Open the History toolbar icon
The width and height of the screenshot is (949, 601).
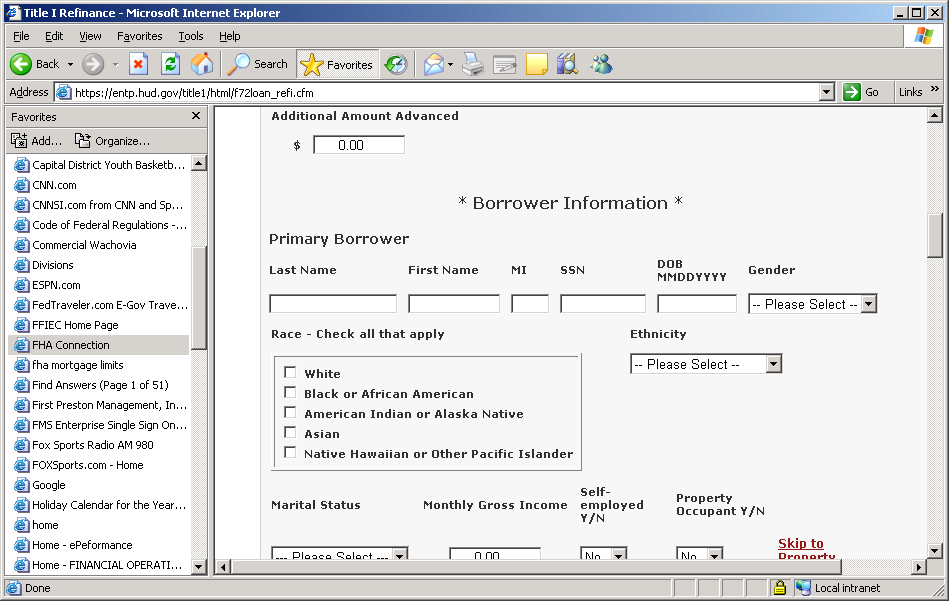coord(396,64)
